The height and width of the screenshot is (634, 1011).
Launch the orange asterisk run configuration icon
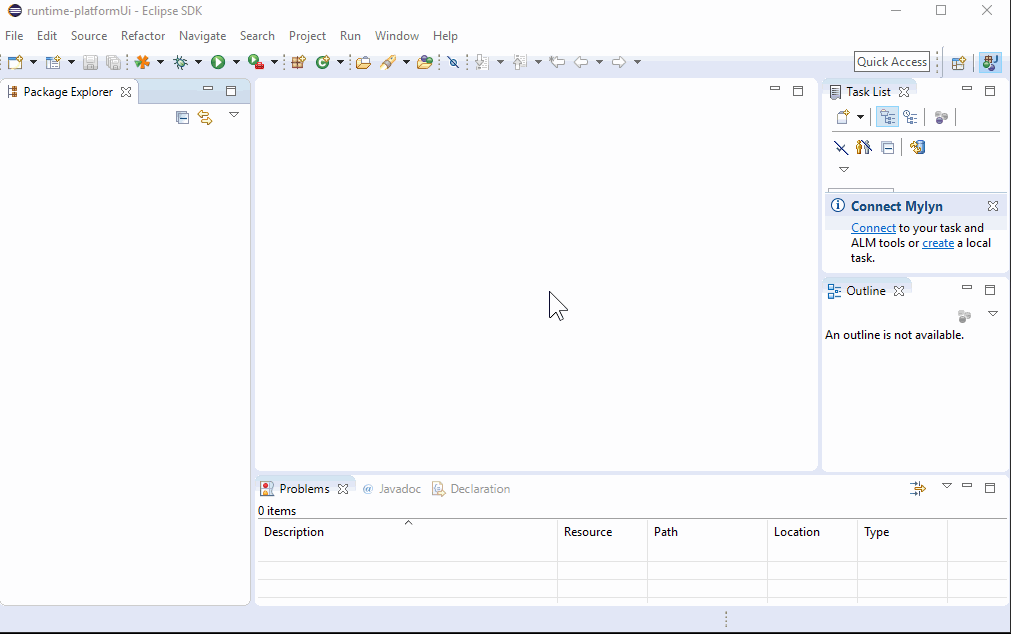(x=142, y=62)
